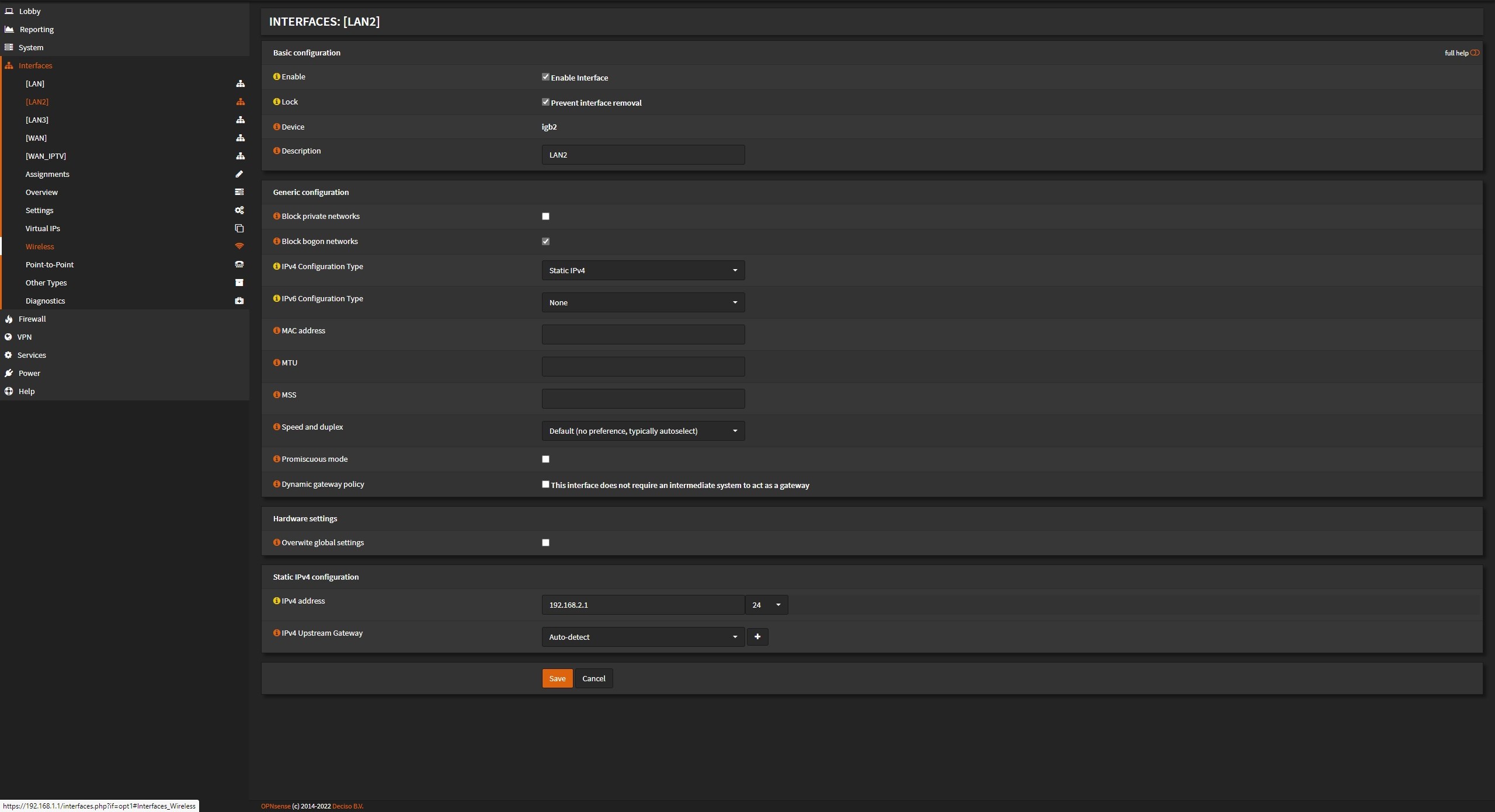Click the info icon beside MTU
Viewport: 1495px width, 812px height.
tap(277, 363)
